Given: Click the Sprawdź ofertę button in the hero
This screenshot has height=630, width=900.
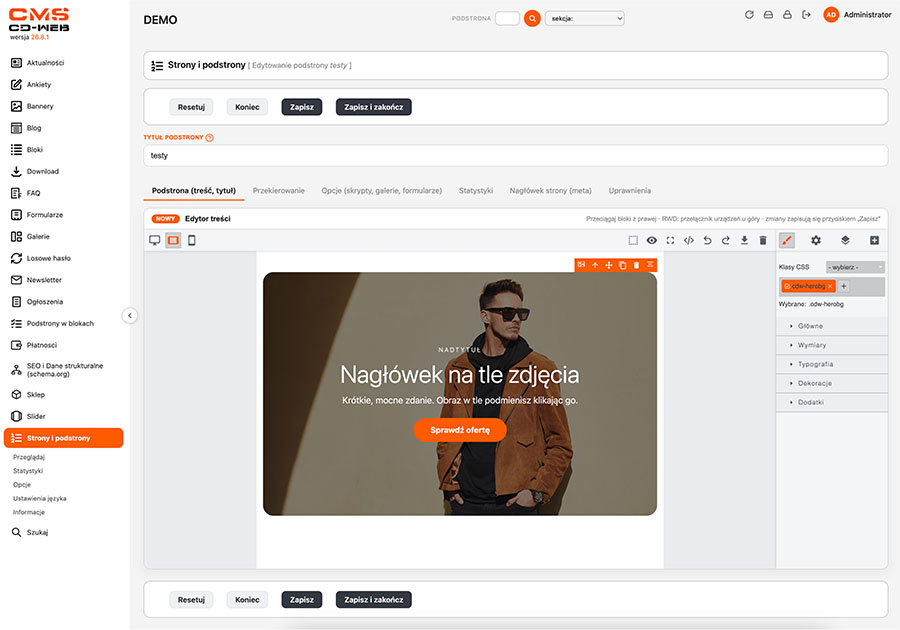Looking at the screenshot, I should point(460,430).
